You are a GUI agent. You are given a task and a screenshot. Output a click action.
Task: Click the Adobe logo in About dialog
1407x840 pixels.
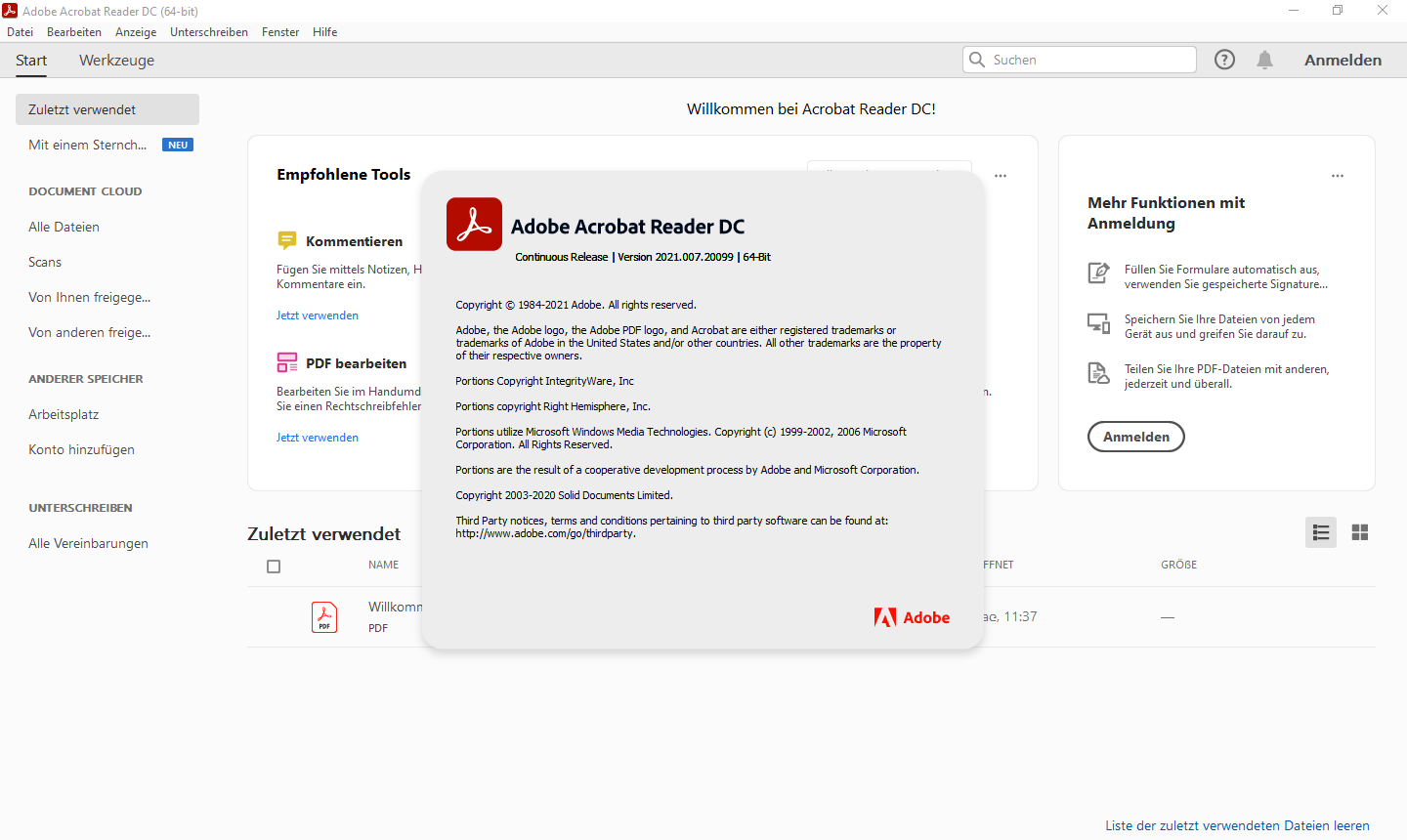pyautogui.click(x=912, y=617)
